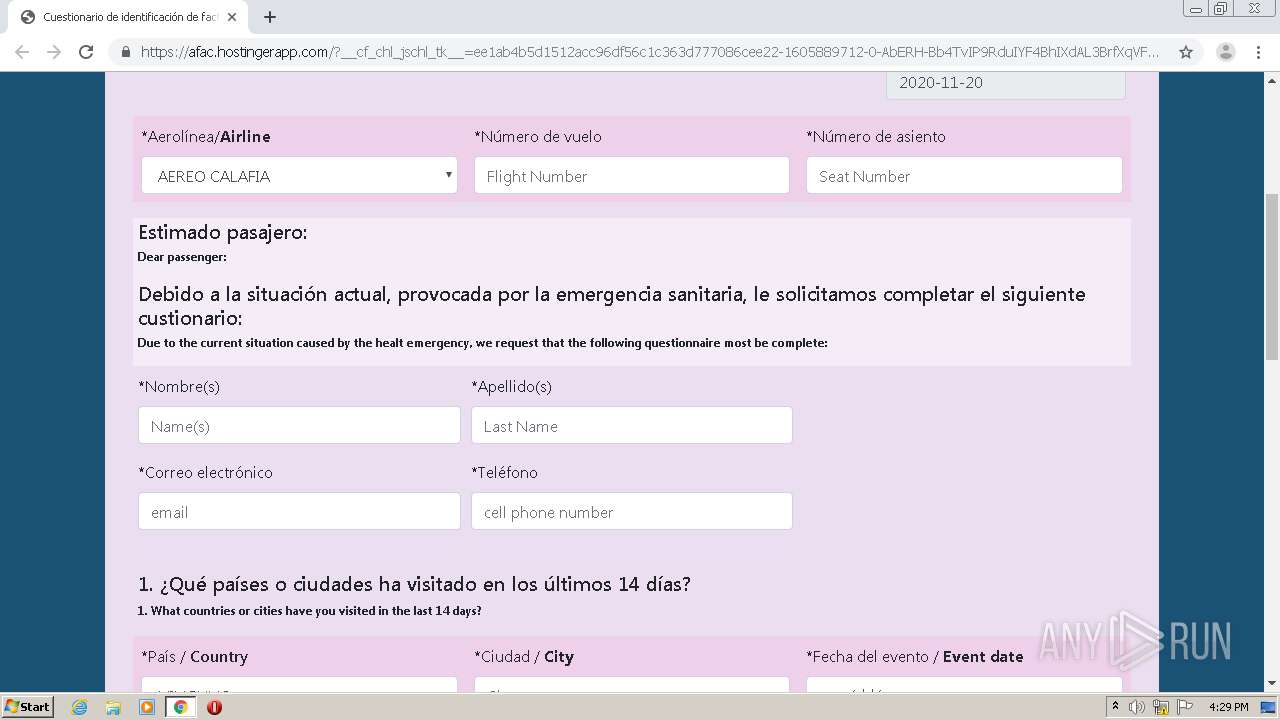Click question 1 heading about países o ciudades
This screenshot has height=720, width=1280.
(x=414, y=584)
